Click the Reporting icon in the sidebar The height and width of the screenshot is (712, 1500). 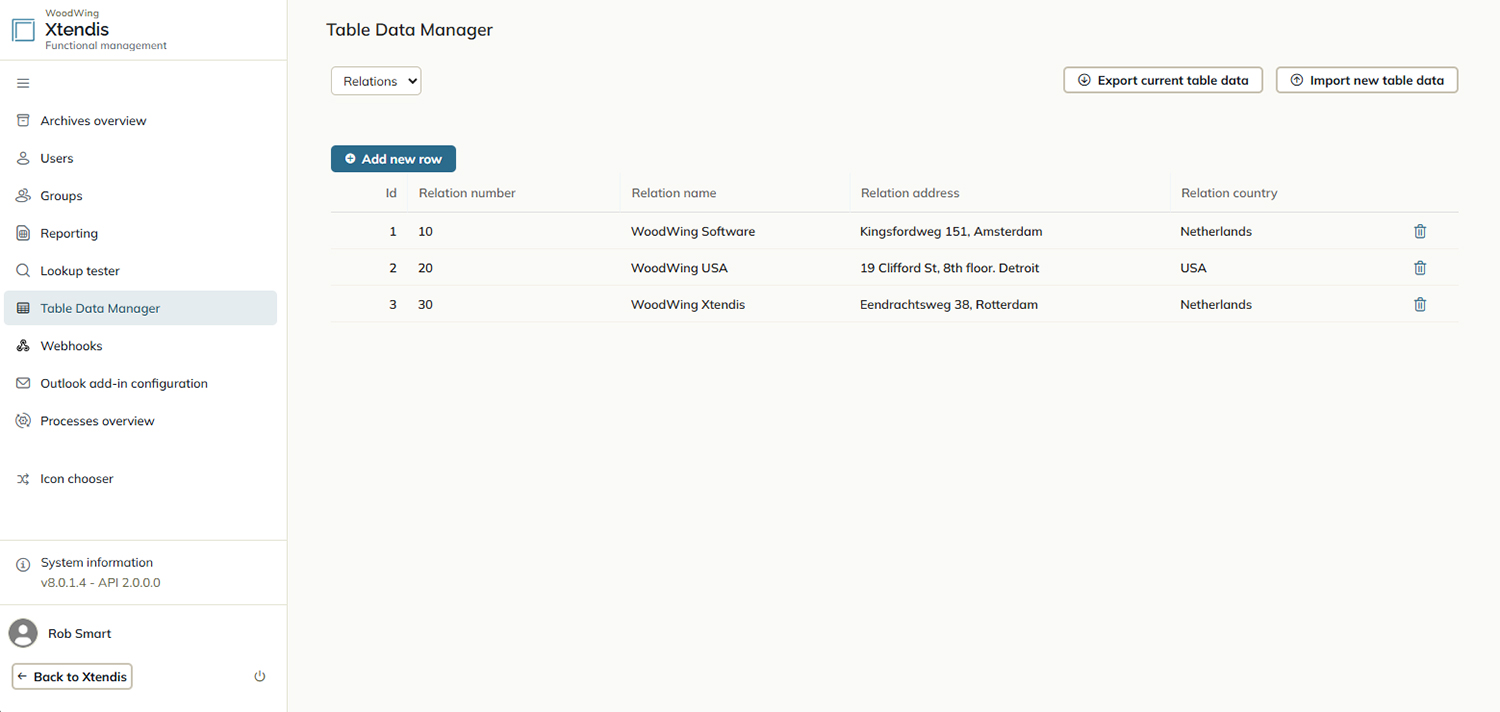point(23,233)
